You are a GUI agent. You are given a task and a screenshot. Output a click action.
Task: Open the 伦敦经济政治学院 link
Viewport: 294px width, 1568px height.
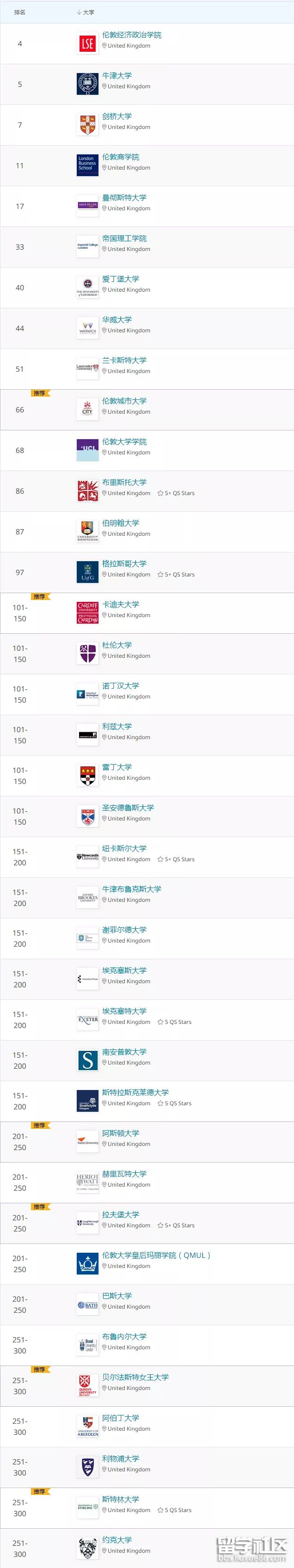click(131, 35)
